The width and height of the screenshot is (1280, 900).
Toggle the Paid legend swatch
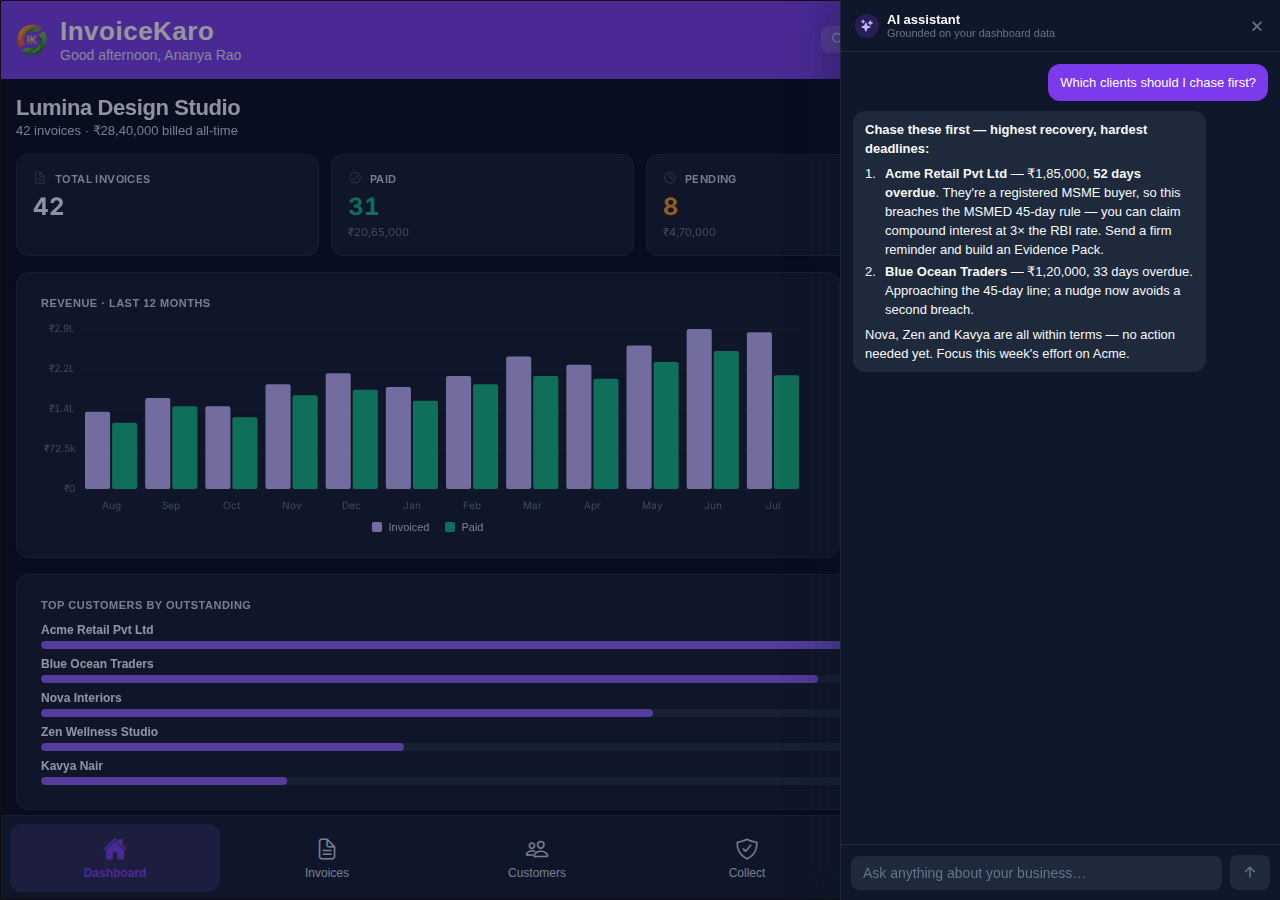(x=450, y=527)
